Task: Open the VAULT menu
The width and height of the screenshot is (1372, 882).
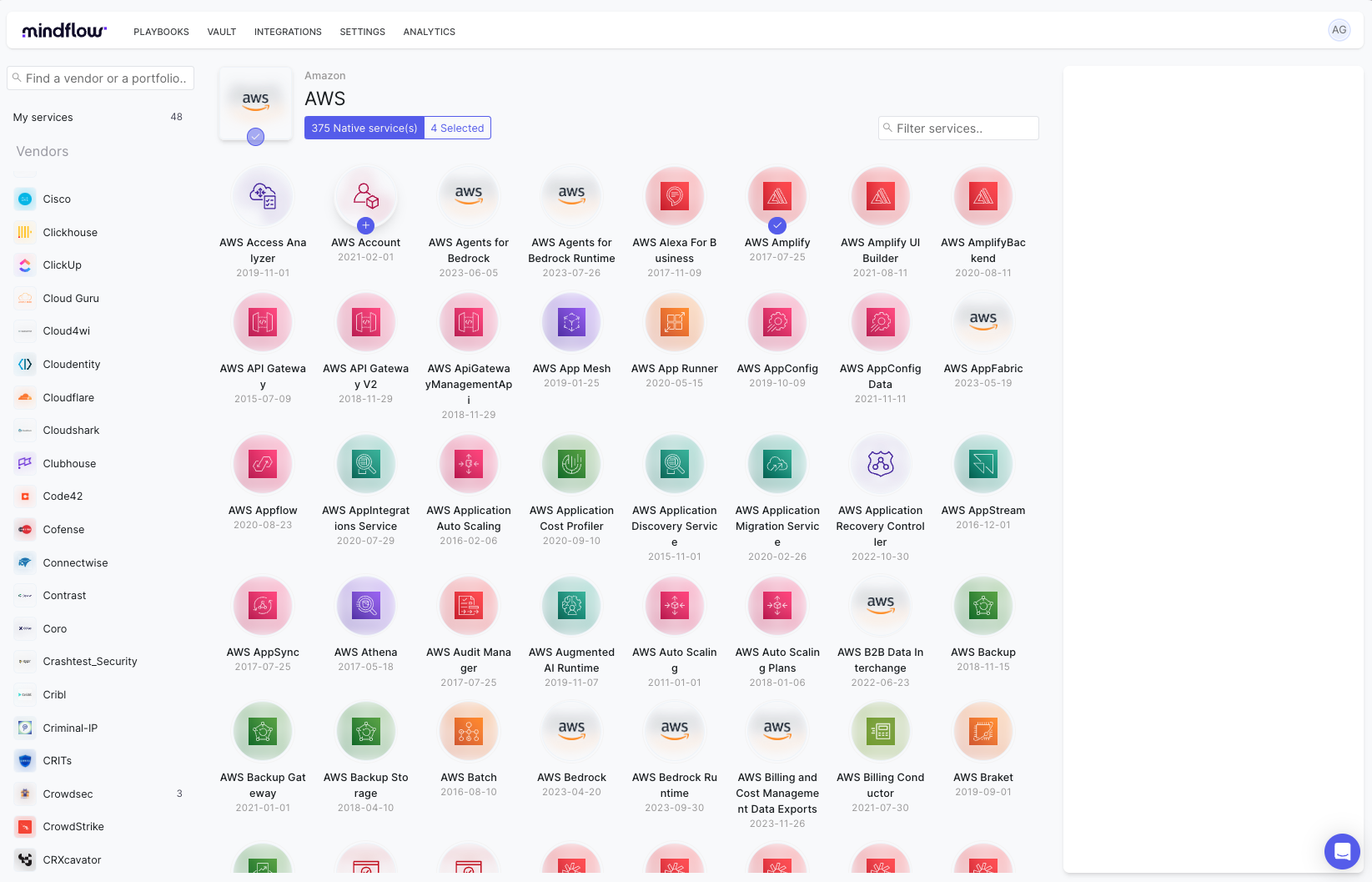Action: click(x=222, y=32)
